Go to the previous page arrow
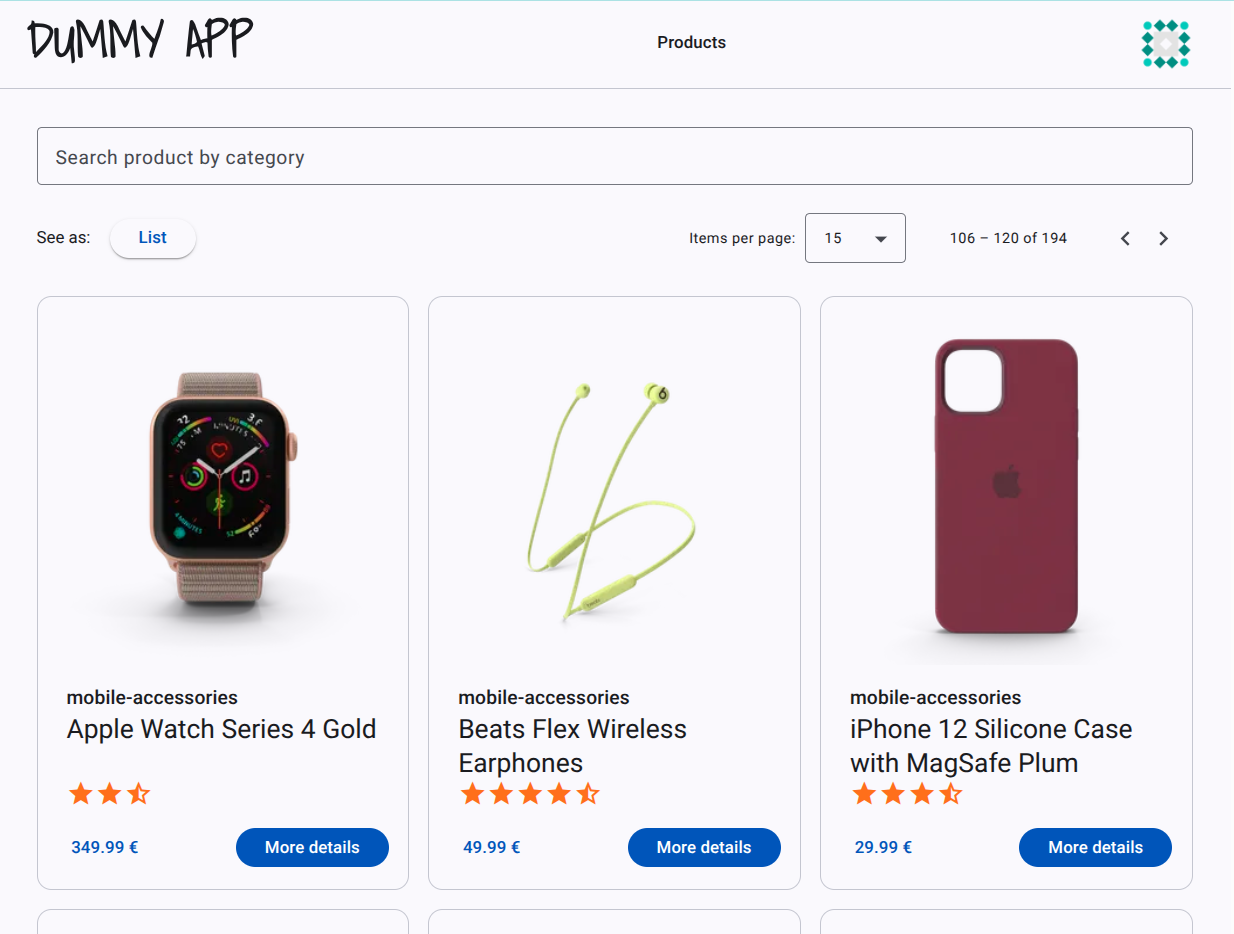This screenshot has height=934, width=1234. point(1125,238)
